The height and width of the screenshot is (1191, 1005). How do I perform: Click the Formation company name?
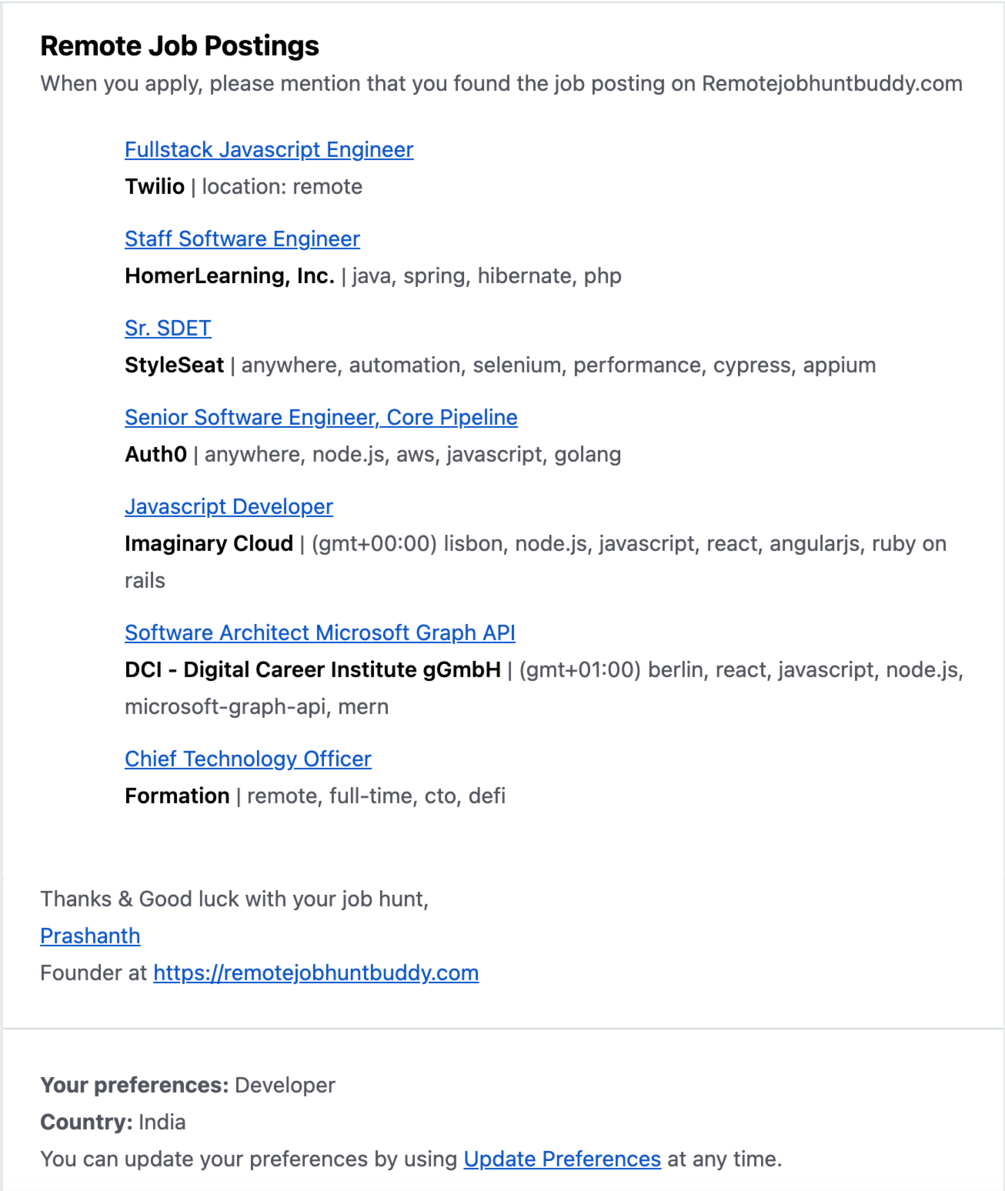(177, 796)
